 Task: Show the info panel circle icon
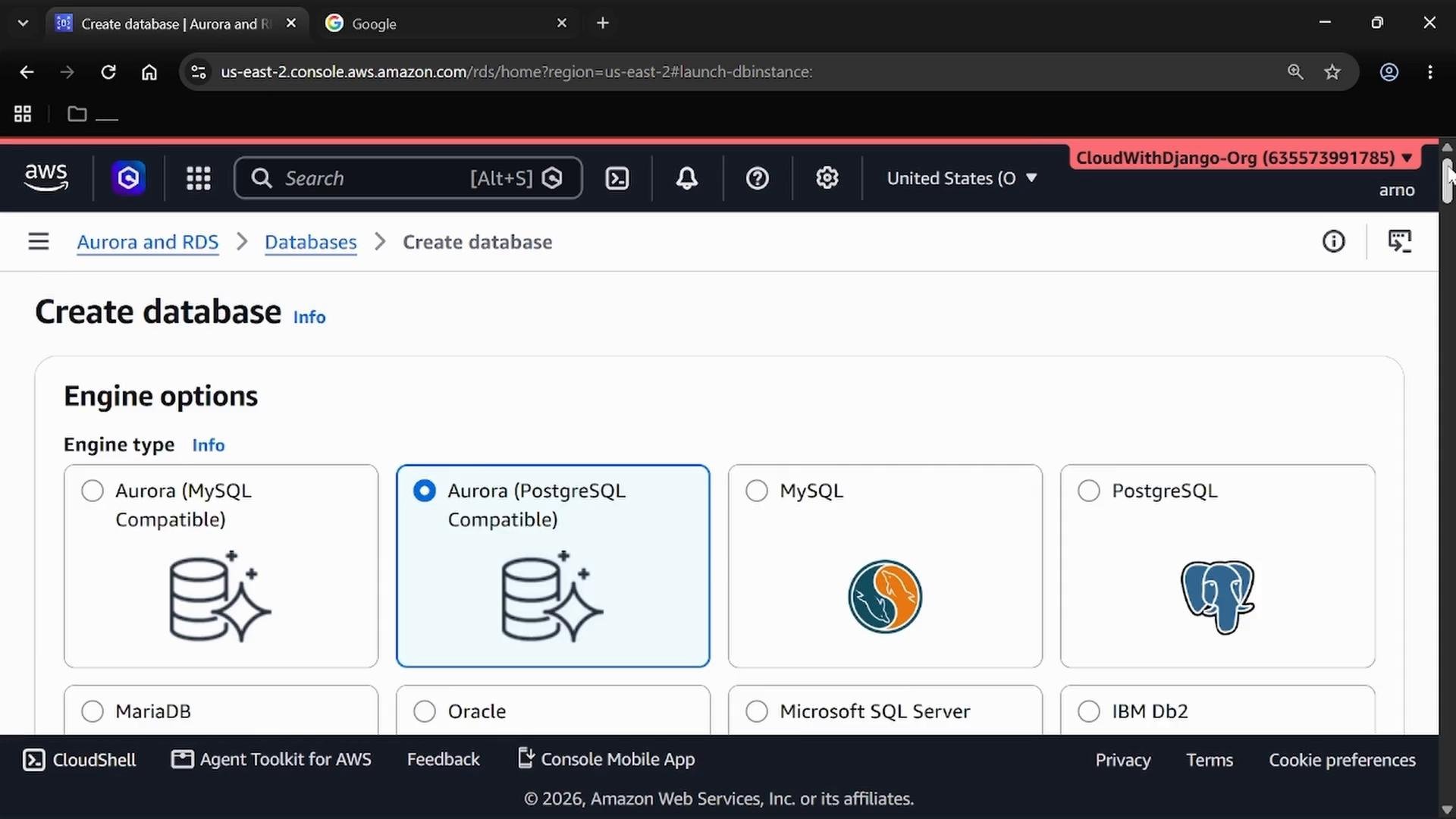[x=1334, y=242]
